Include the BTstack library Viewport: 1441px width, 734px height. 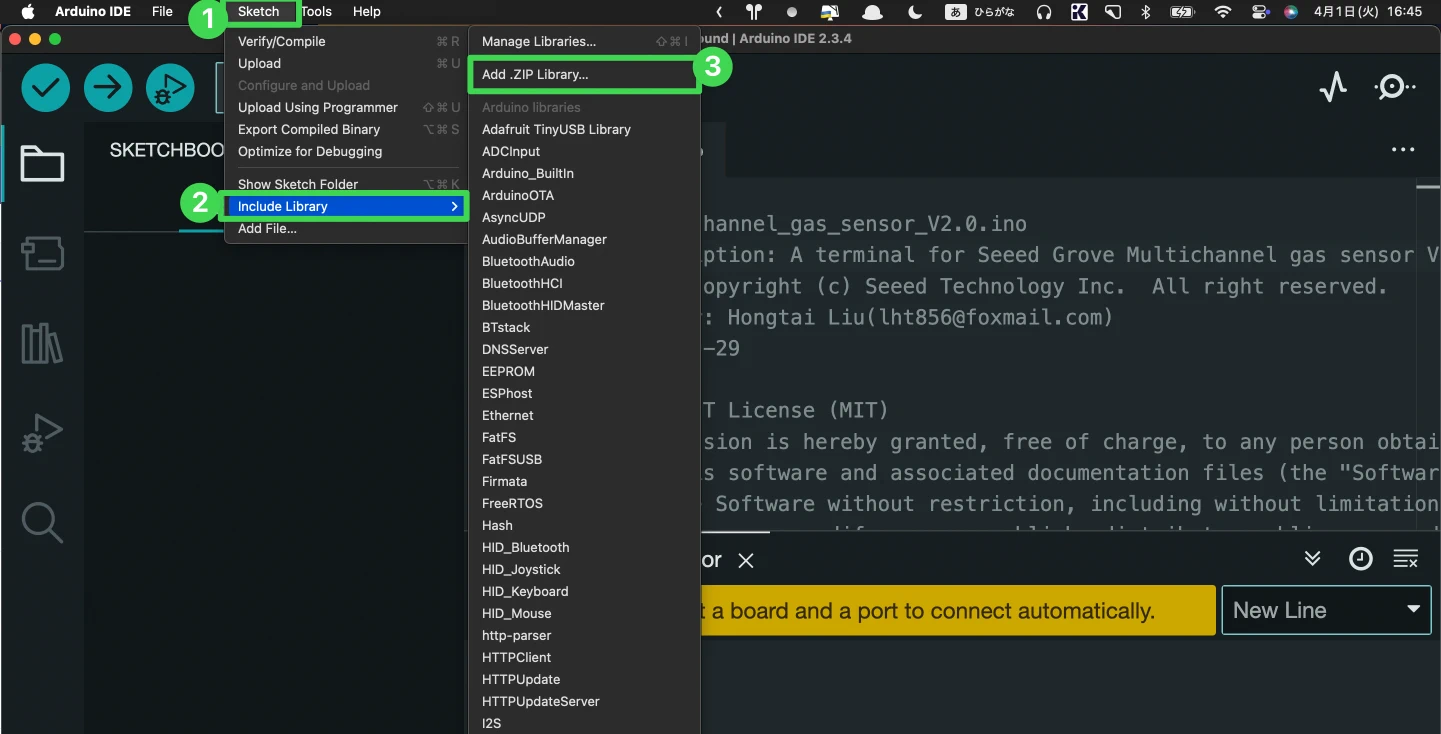(x=584, y=327)
